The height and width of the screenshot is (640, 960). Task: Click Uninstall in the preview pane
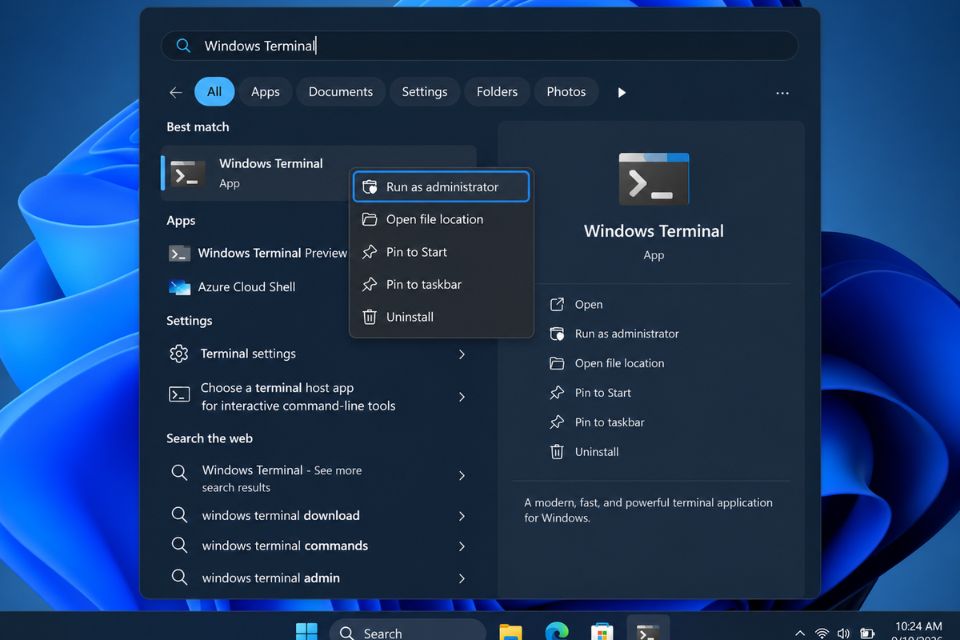pyautogui.click(x=596, y=451)
